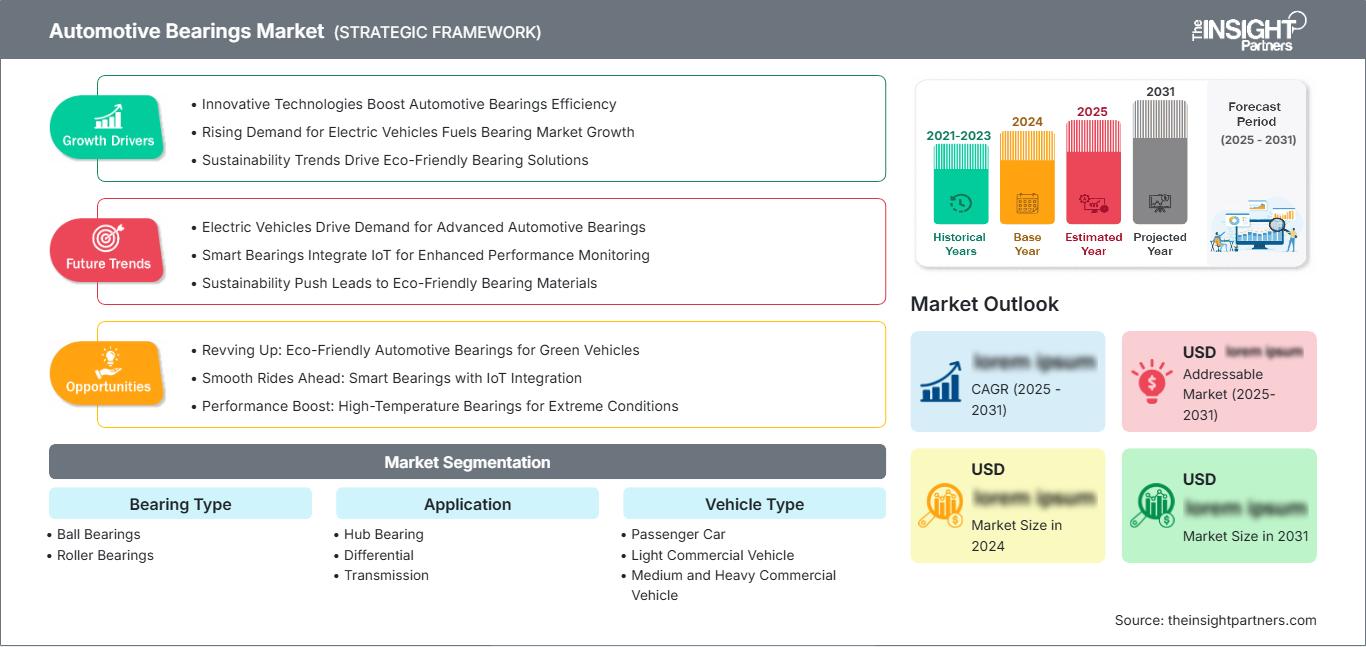Click the Addressable Market lightbulb dollar icon

tap(1152, 380)
